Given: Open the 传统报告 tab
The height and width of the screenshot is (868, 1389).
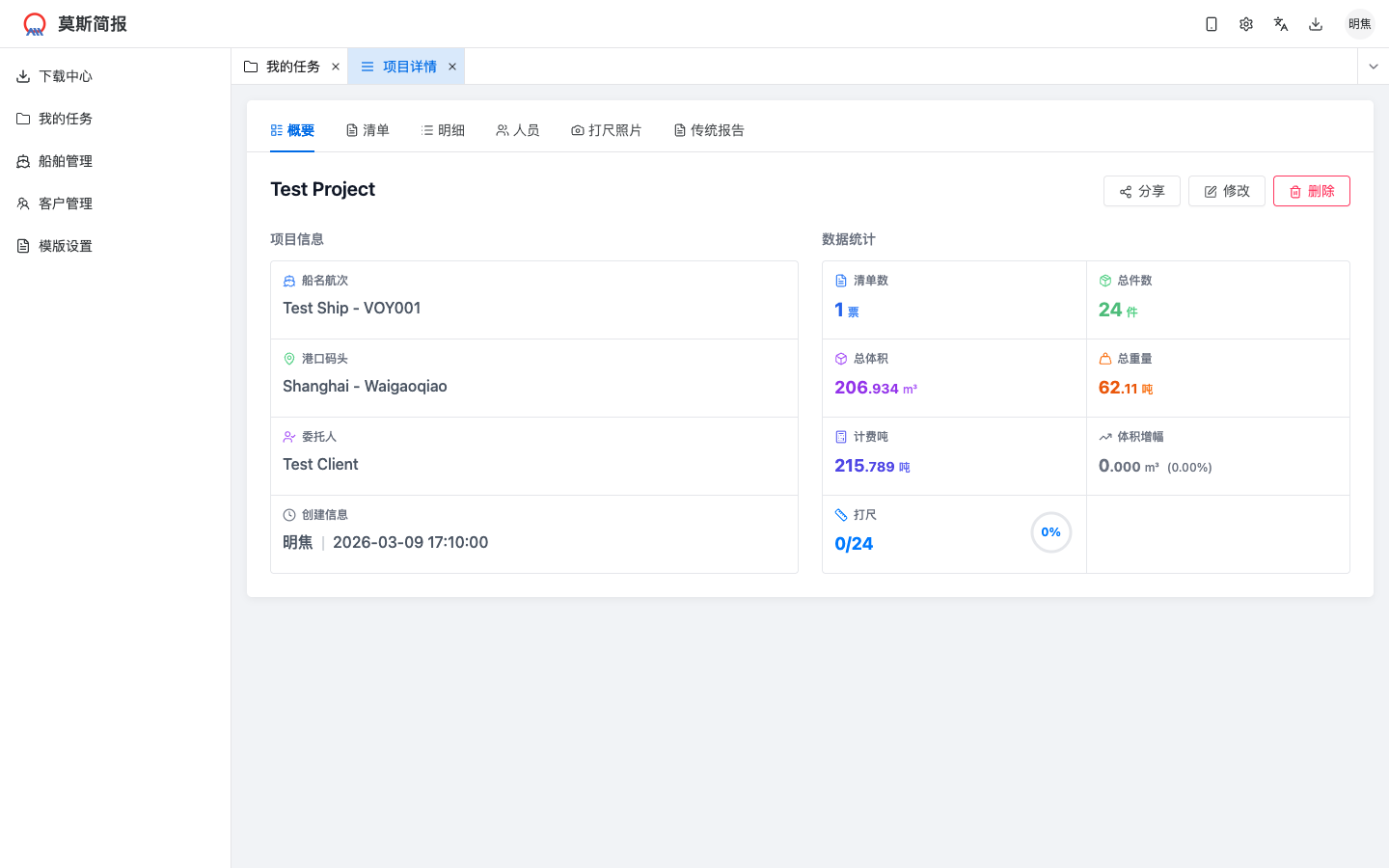Looking at the screenshot, I should (x=709, y=130).
